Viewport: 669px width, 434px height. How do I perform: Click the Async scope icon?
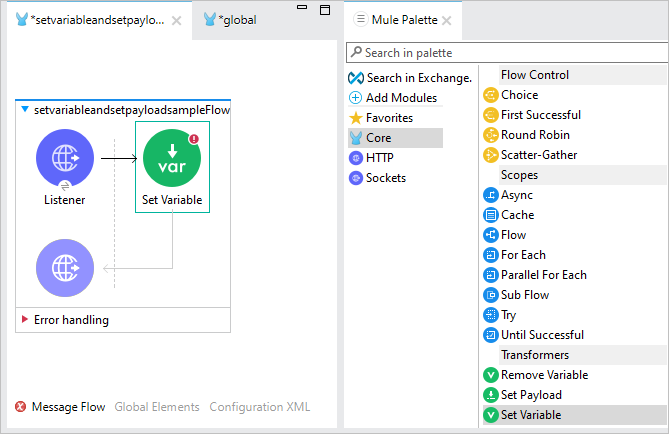point(491,195)
